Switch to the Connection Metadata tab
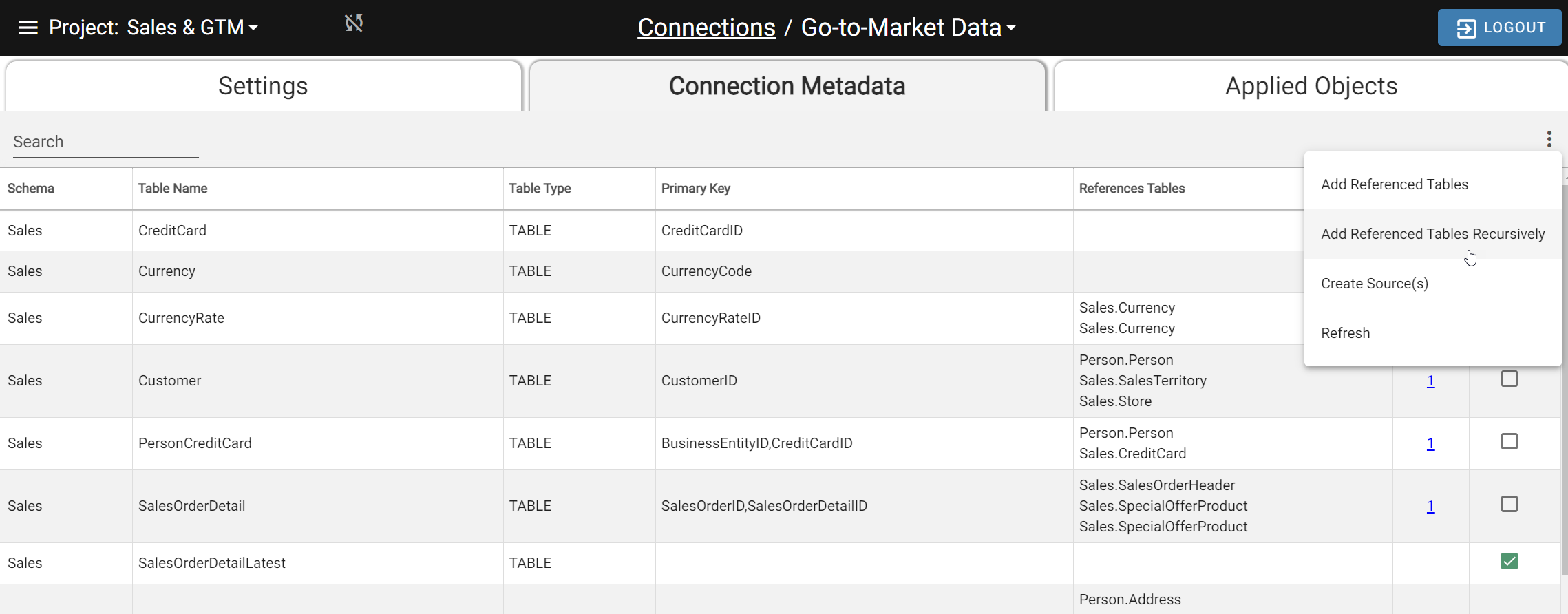This screenshot has height=614, width=1568. (787, 86)
